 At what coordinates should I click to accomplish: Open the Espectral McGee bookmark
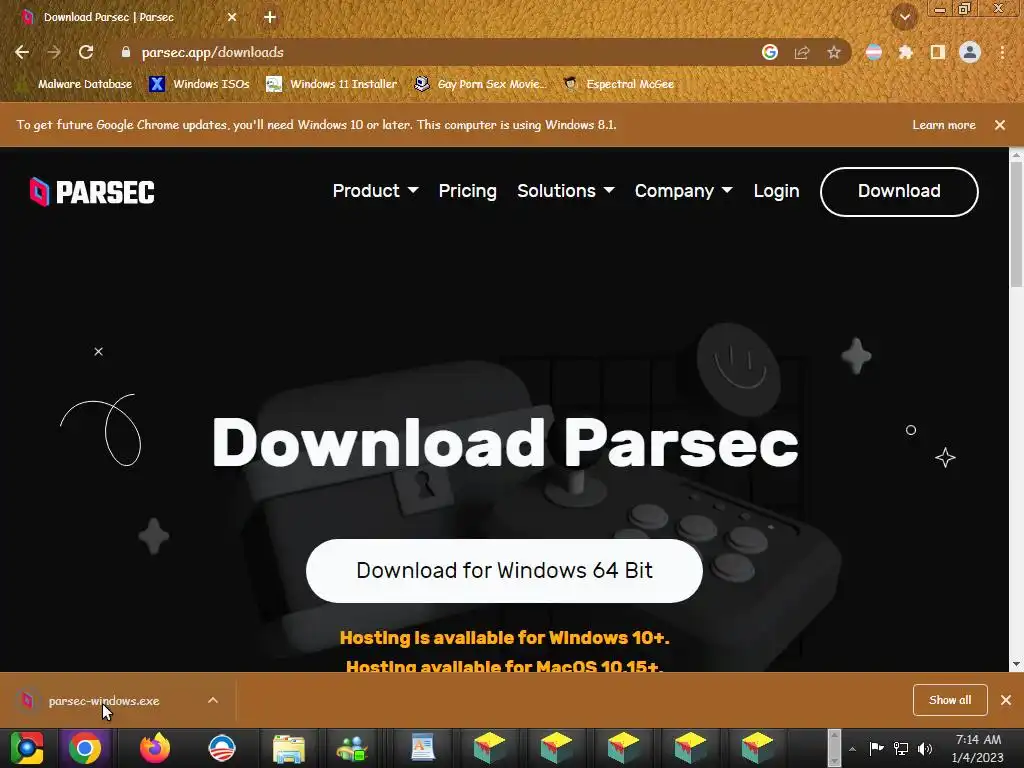point(619,84)
